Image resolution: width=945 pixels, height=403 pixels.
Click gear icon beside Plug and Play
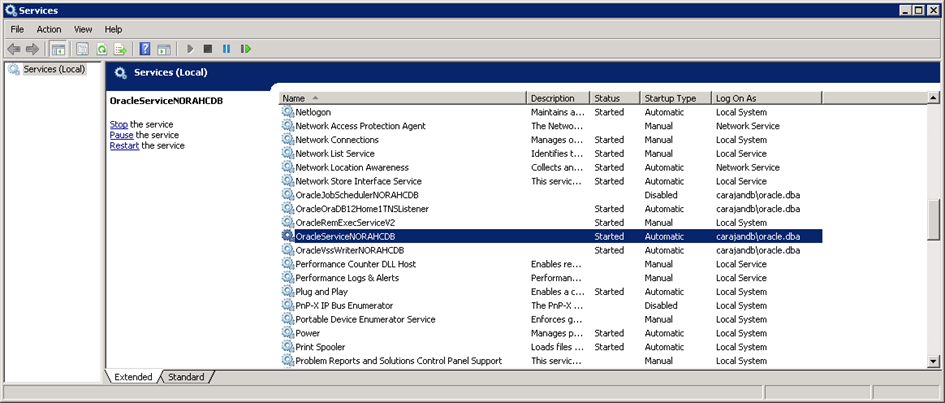click(287, 291)
